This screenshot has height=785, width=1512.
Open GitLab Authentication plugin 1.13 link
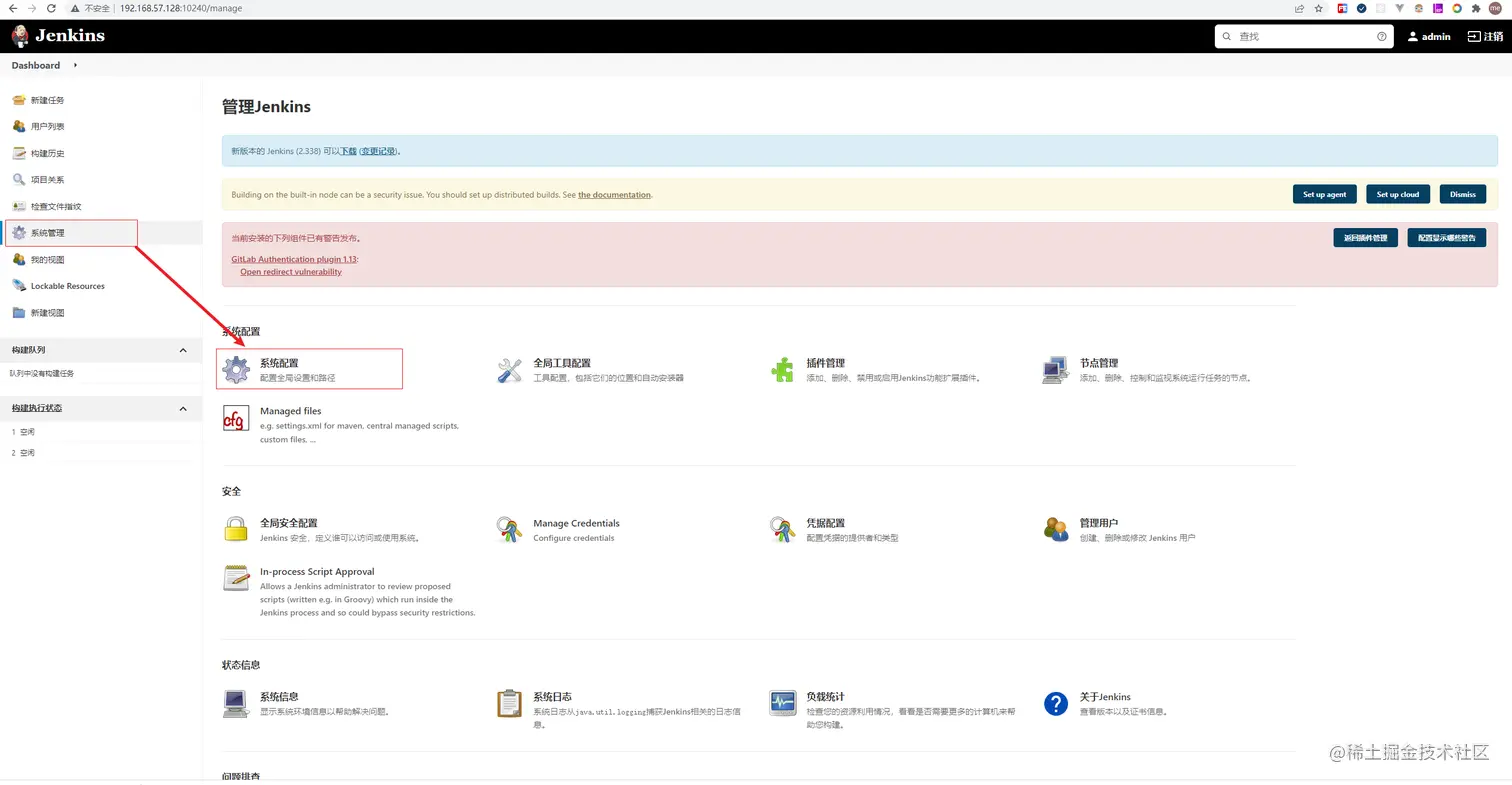(x=294, y=259)
